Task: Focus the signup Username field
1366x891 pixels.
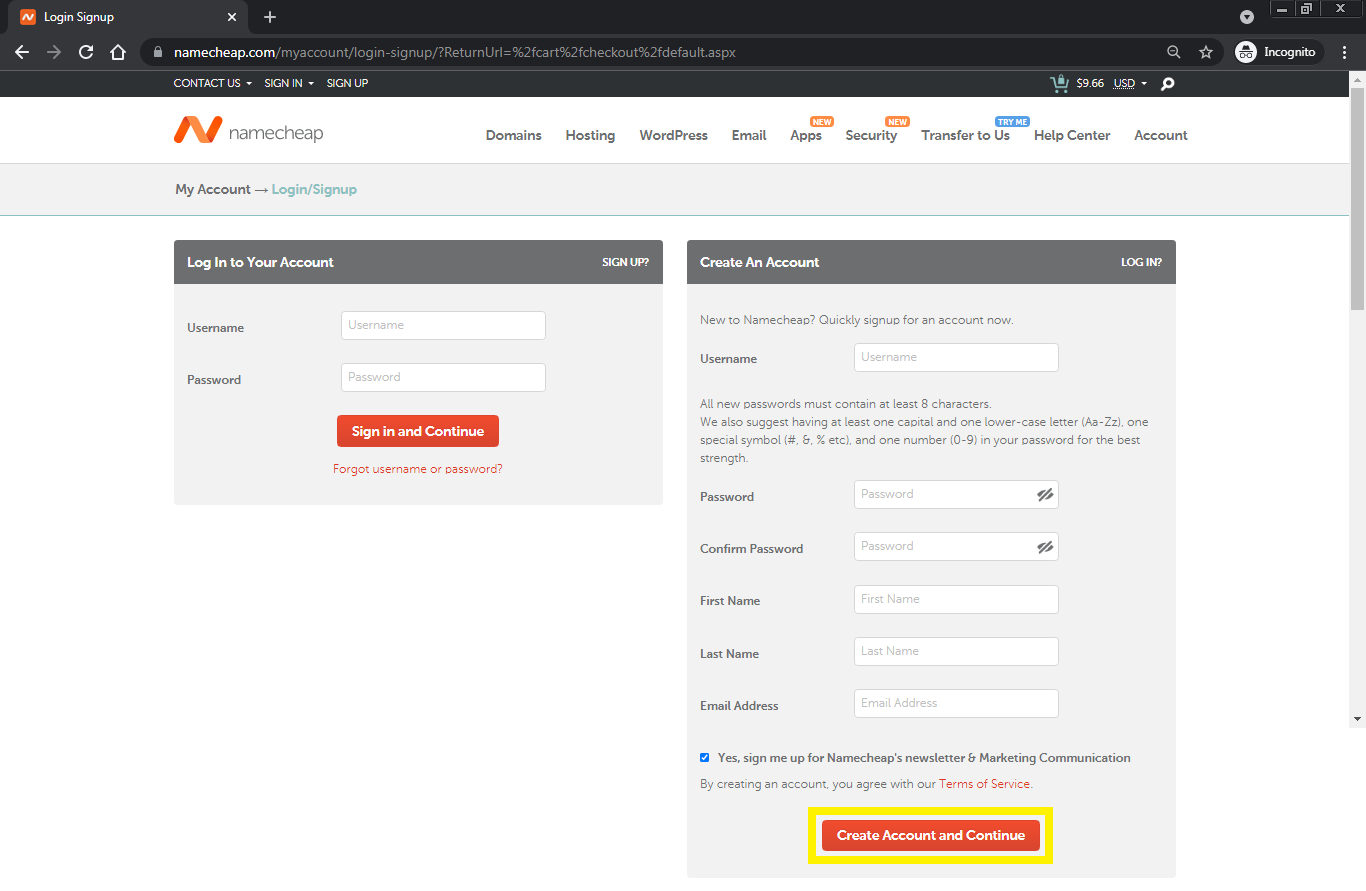Action: (956, 357)
